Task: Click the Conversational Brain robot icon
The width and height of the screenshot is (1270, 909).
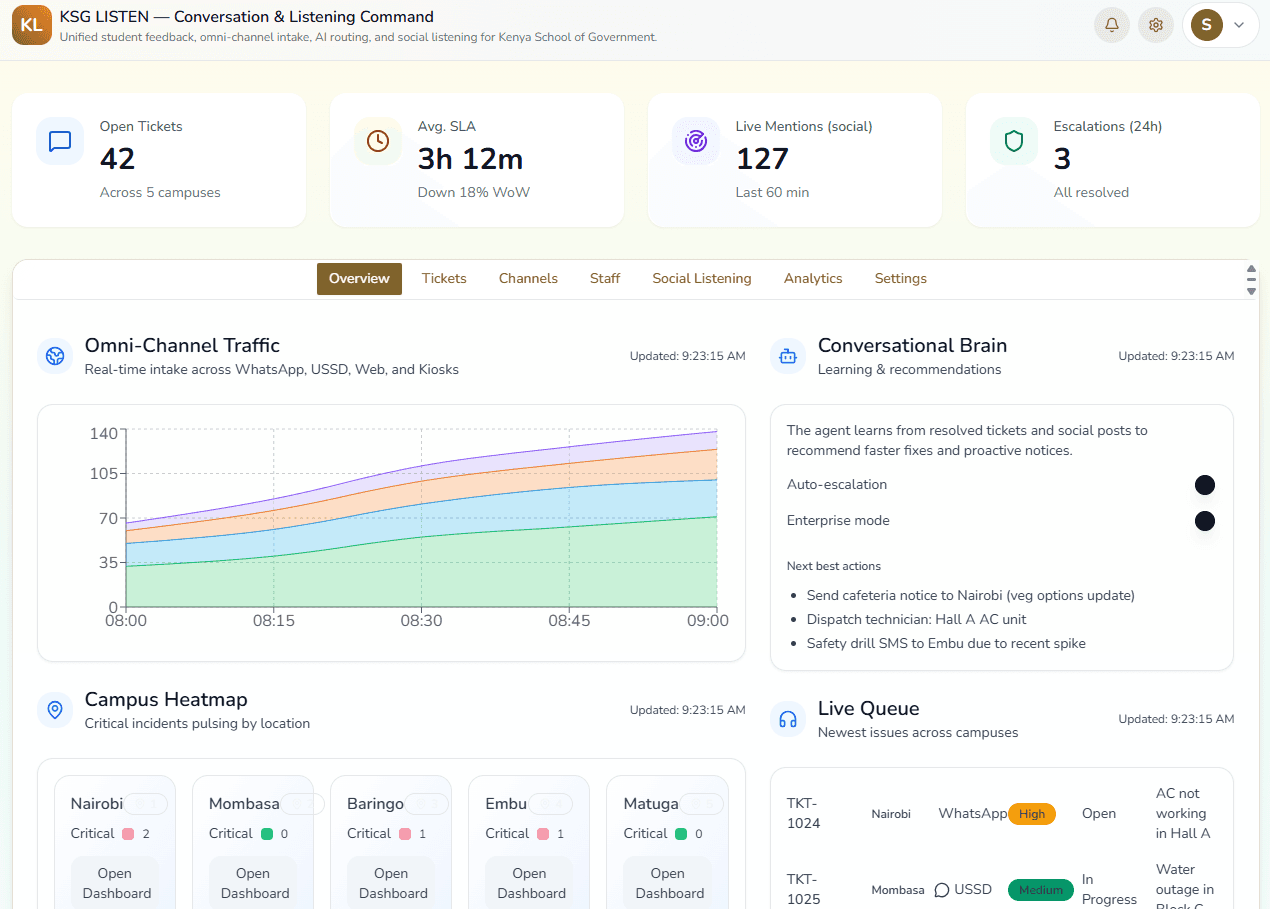Action: tap(788, 356)
